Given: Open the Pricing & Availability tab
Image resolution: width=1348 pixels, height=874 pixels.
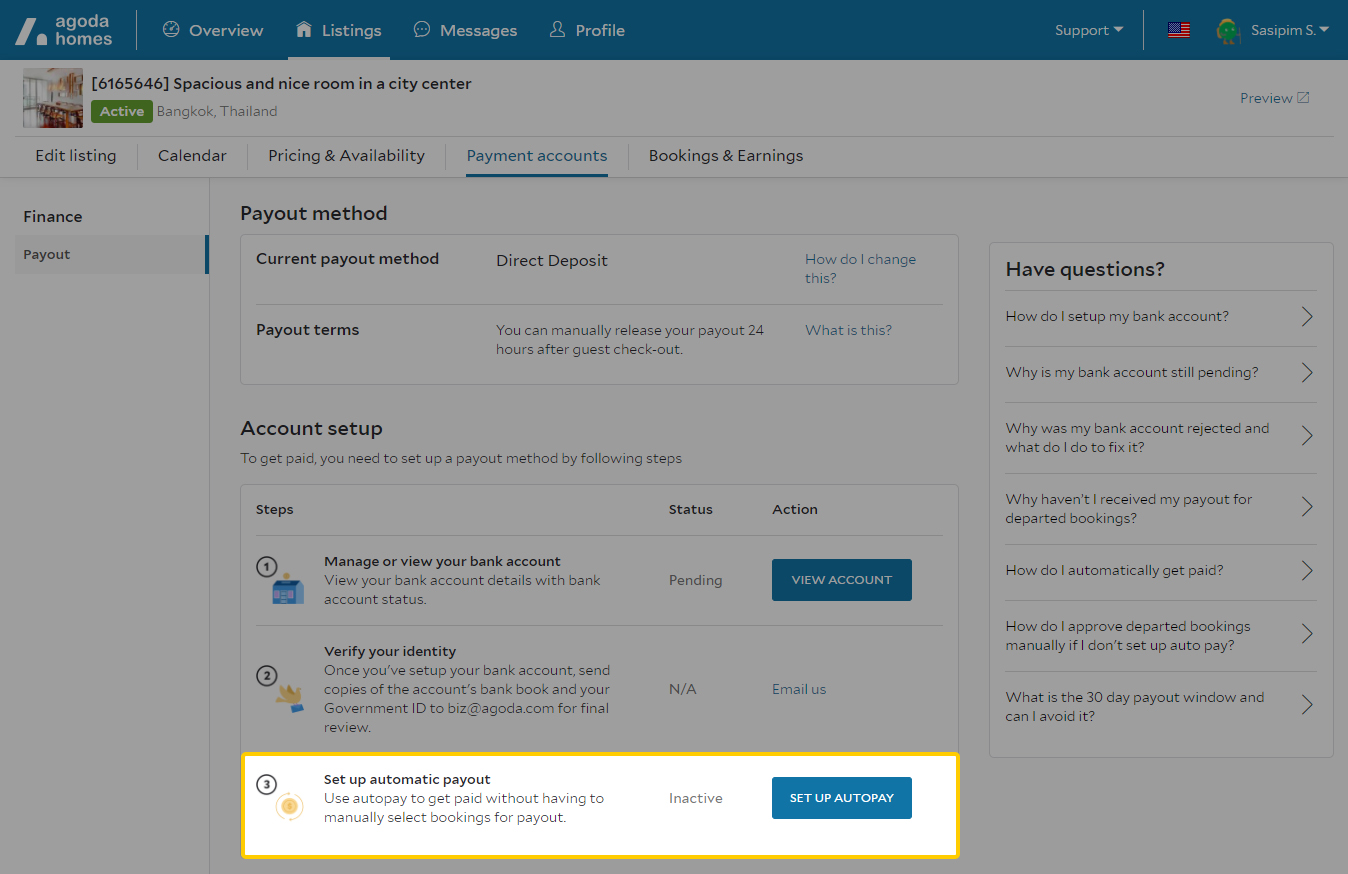Looking at the screenshot, I should tap(346, 156).
